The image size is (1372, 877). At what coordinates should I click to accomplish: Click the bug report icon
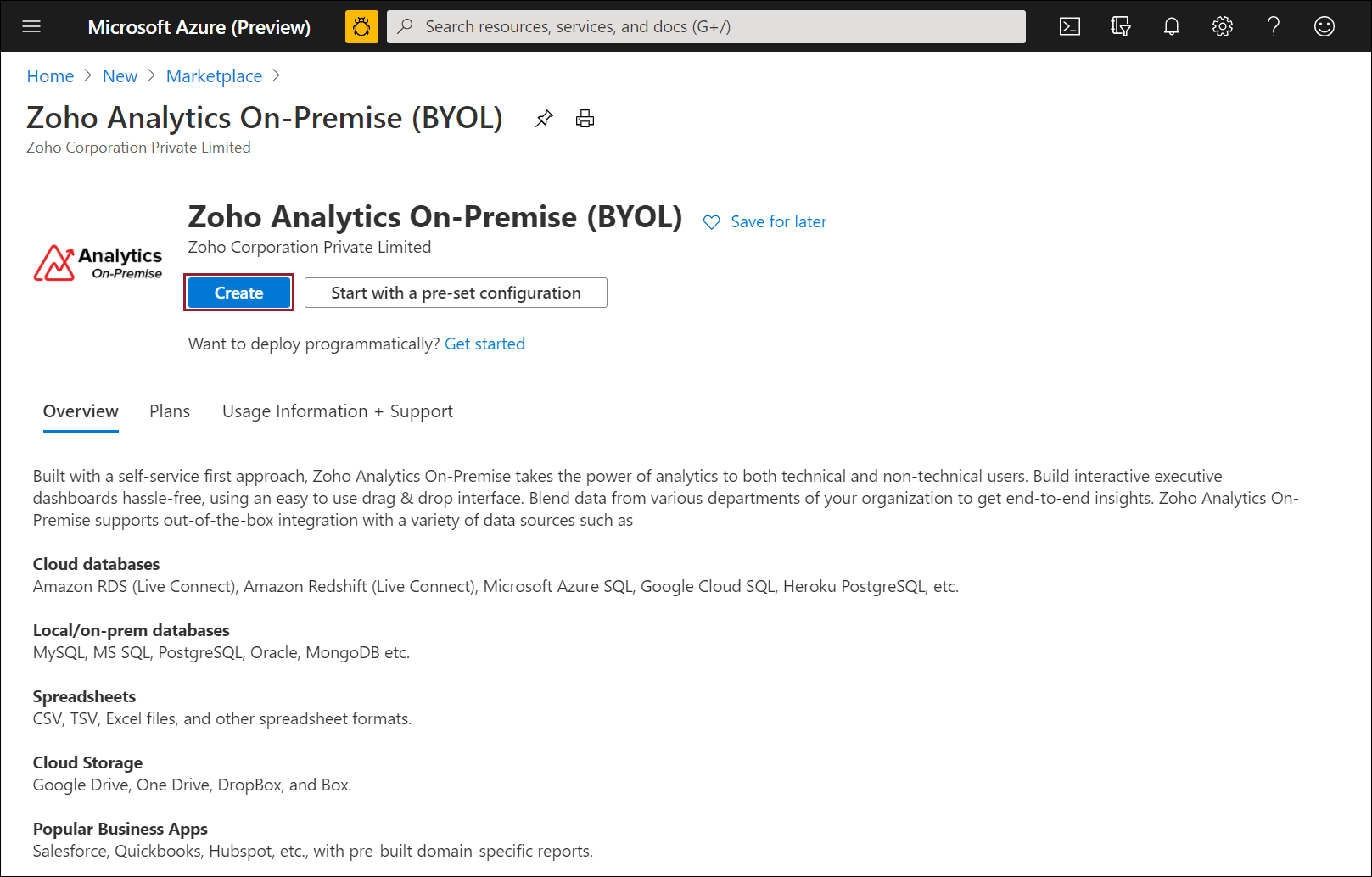pos(361,26)
